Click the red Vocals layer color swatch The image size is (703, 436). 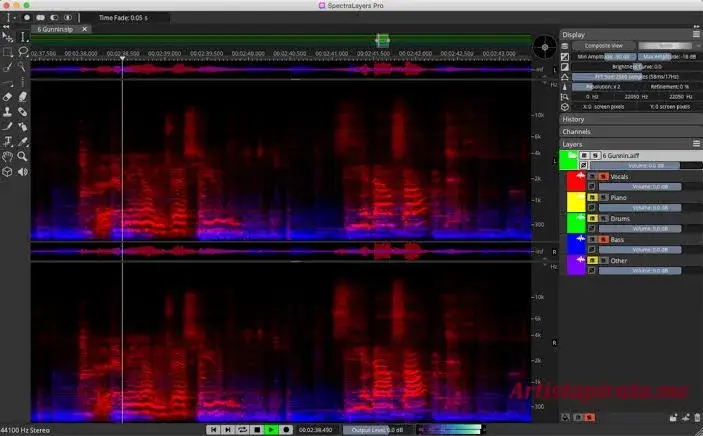(x=576, y=181)
